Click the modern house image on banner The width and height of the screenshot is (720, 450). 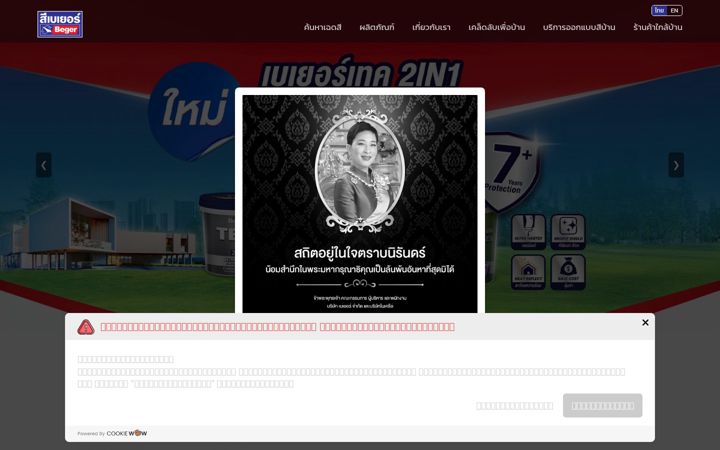click(96, 234)
